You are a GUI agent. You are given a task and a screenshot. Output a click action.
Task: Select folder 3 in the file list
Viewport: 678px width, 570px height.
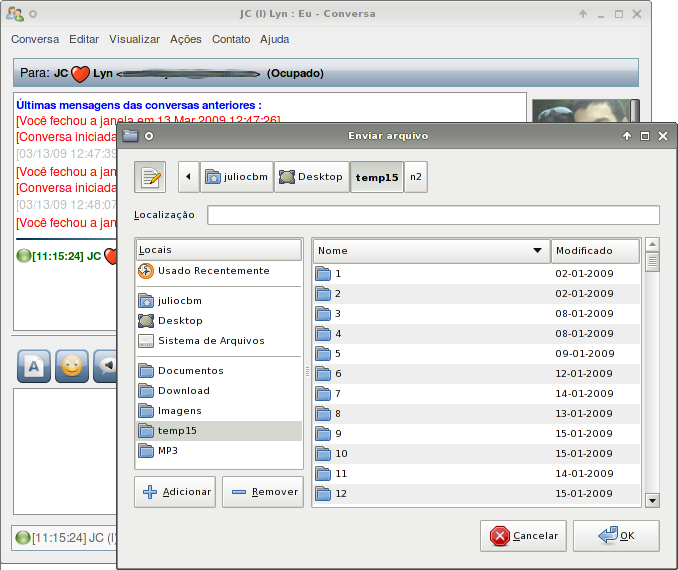pyautogui.click(x=477, y=314)
